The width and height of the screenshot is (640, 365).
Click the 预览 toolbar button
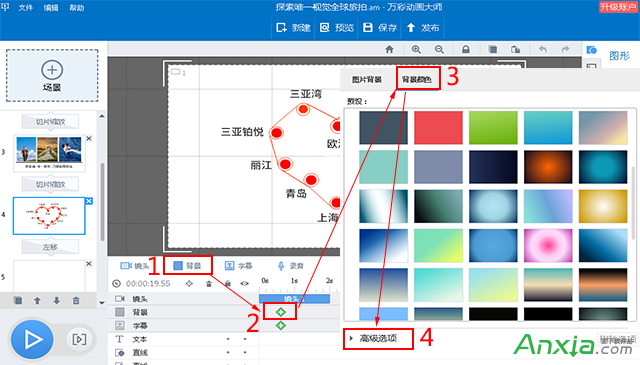(337, 27)
